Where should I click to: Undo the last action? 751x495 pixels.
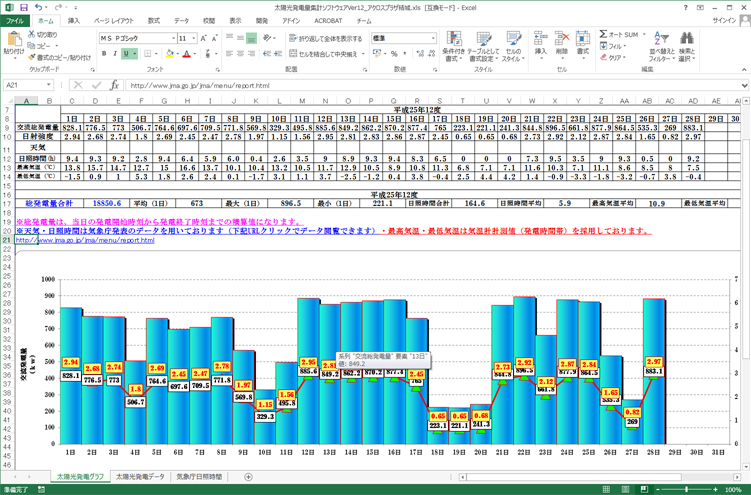click(x=38, y=7)
